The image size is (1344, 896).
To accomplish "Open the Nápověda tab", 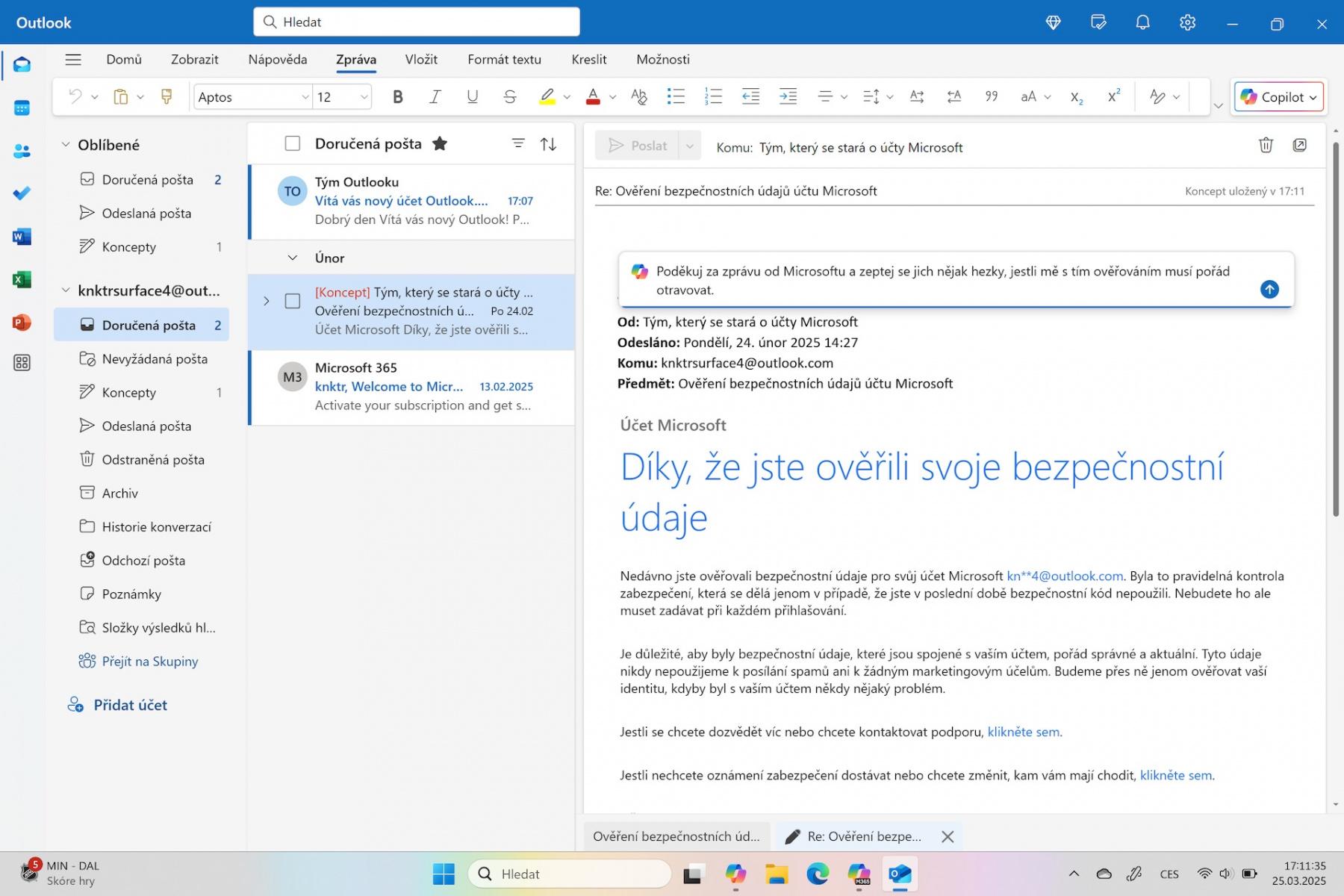I will (278, 60).
